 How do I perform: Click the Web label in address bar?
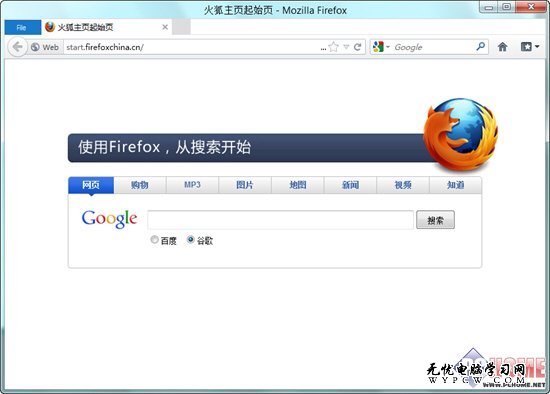[51, 47]
